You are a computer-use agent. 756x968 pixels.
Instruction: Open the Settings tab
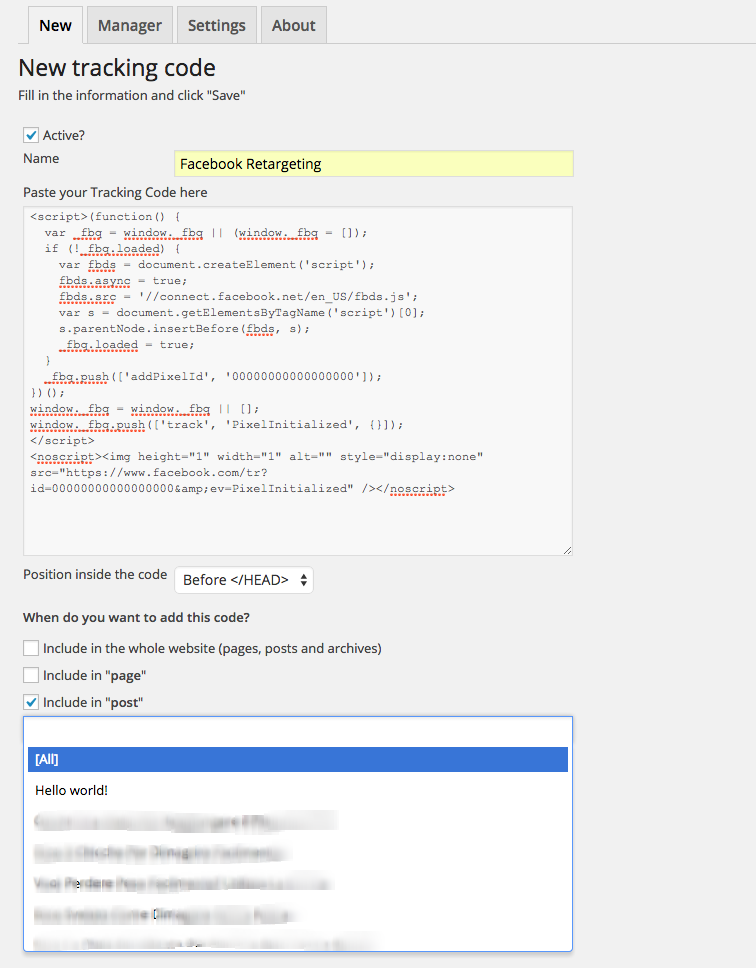click(x=217, y=25)
